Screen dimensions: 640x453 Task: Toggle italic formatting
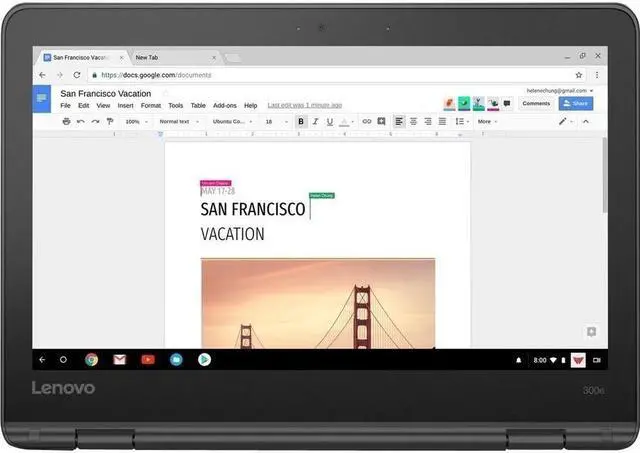pos(315,121)
